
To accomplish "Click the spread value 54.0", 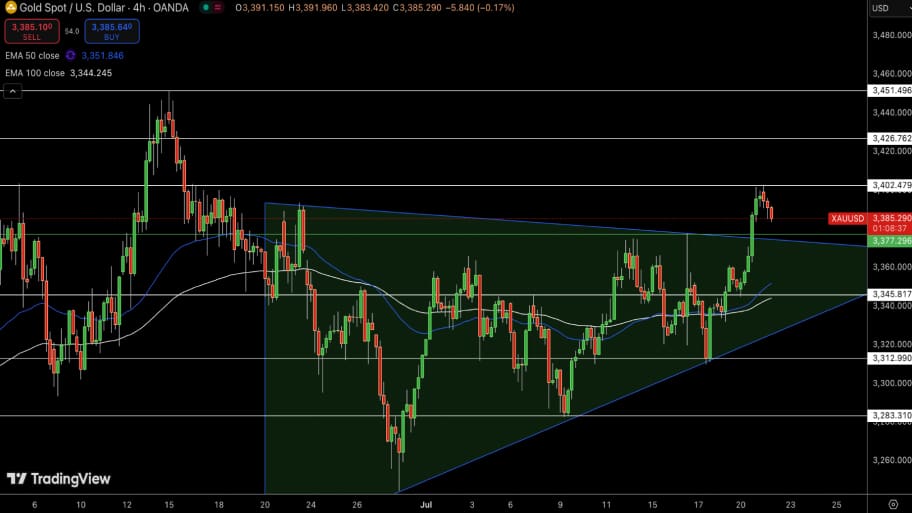I will click(x=72, y=31).
